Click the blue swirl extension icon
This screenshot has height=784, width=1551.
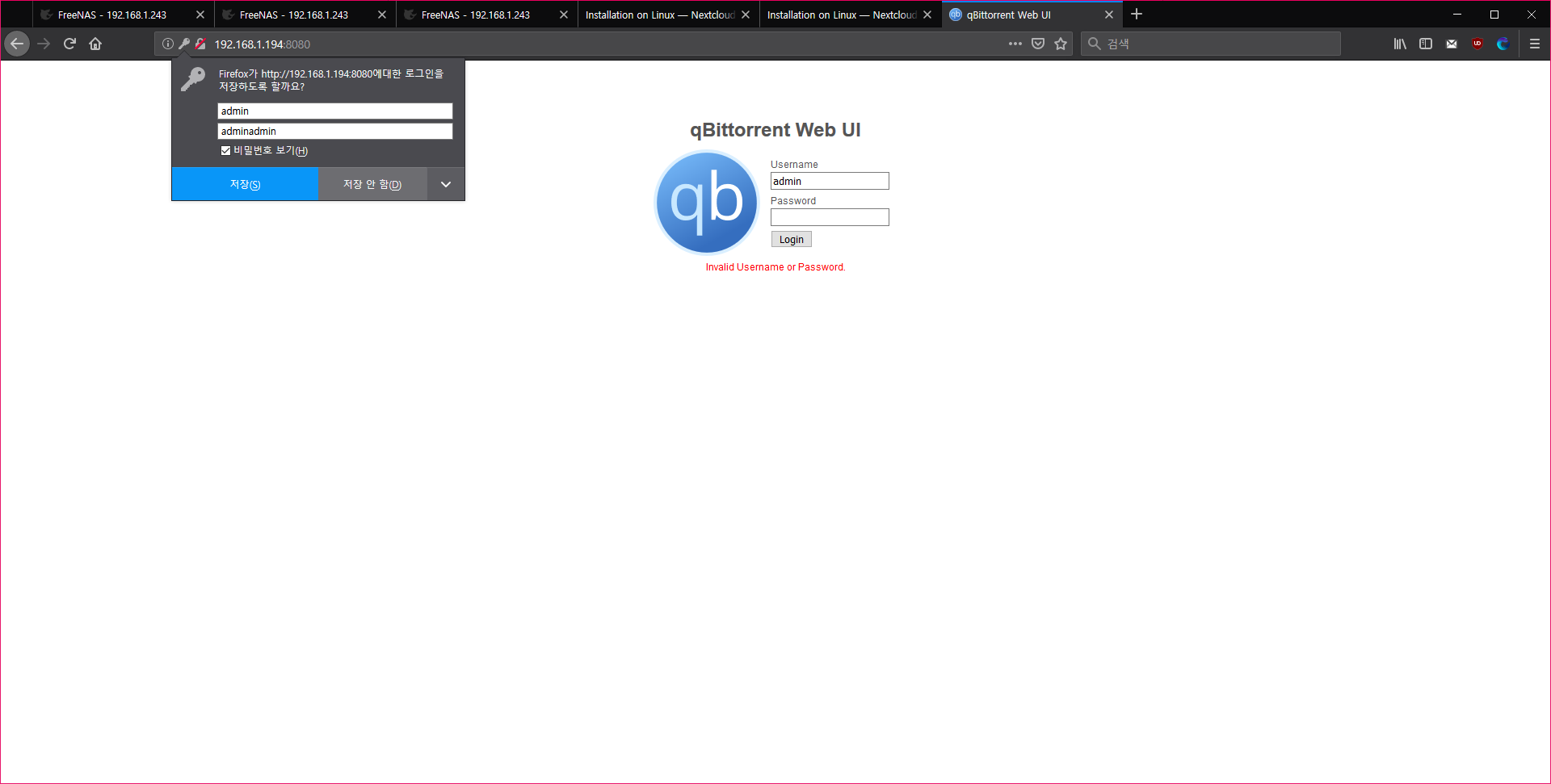click(1503, 44)
